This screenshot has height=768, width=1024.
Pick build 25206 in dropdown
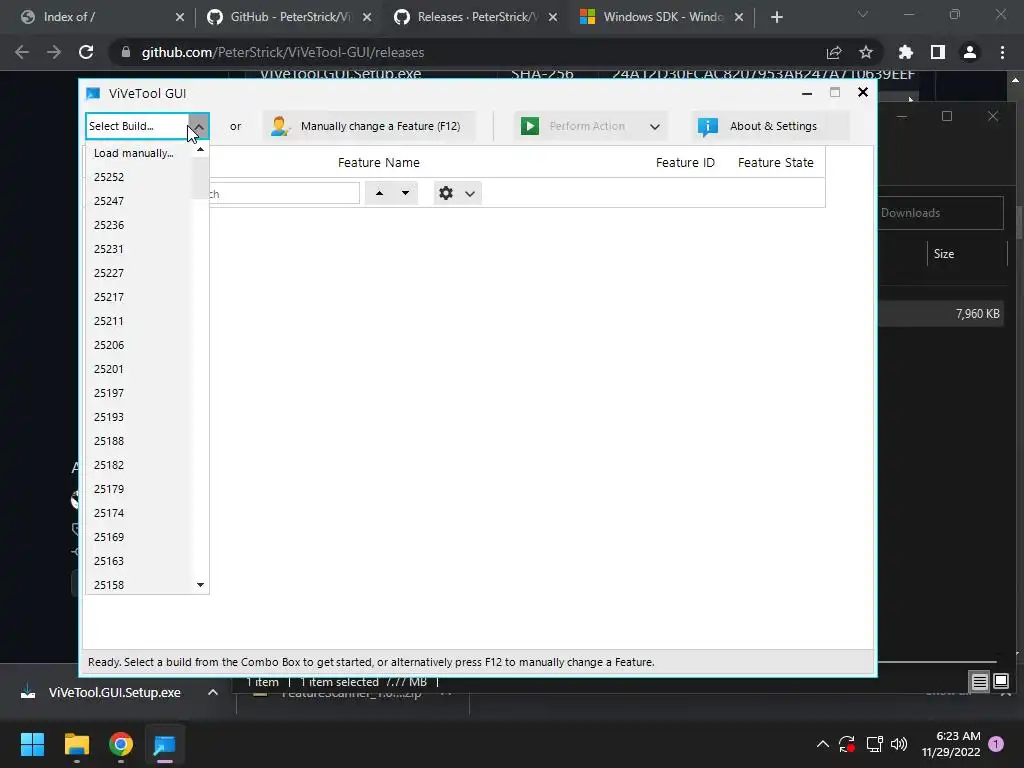click(x=138, y=345)
